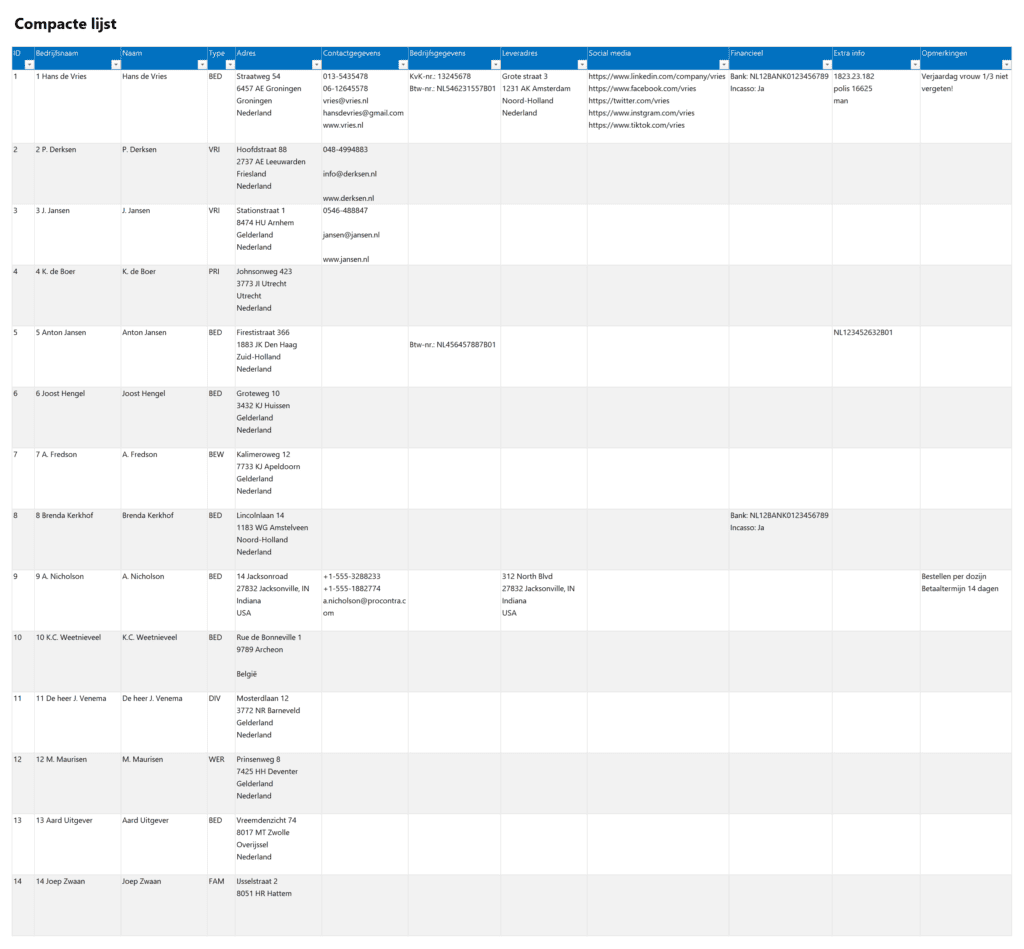Image resolution: width=1024 pixels, height=949 pixels.
Task: Open the Contactgegevens filter icon
Action: pyautogui.click(x=402, y=64)
